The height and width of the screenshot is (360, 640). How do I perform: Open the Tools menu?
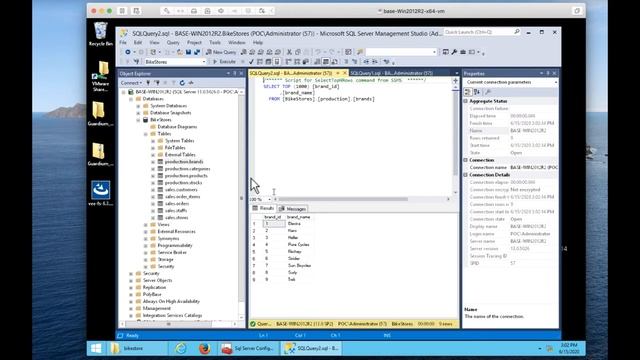point(215,42)
